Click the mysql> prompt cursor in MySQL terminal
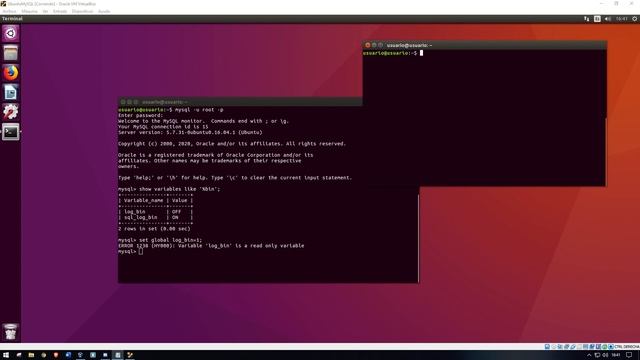 [141, 251]
